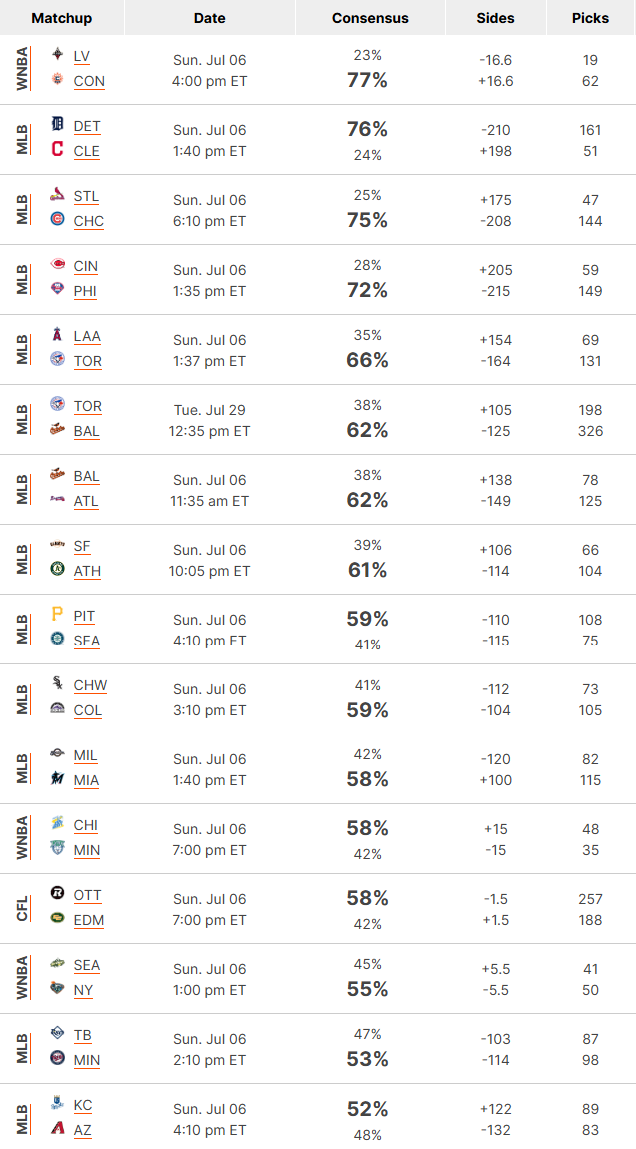Click the Pittsburgh Pirates P logo
The width and height of the screenshot is (636, 1149).
pos(57,615)
